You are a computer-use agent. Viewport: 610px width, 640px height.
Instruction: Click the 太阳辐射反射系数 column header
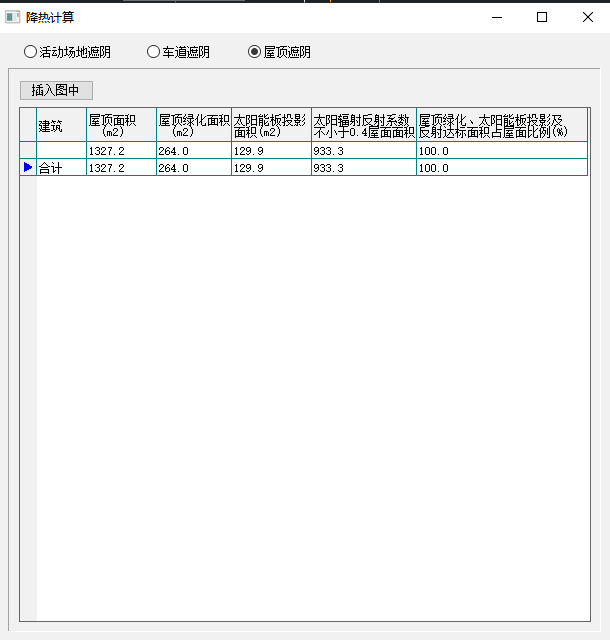364,125
